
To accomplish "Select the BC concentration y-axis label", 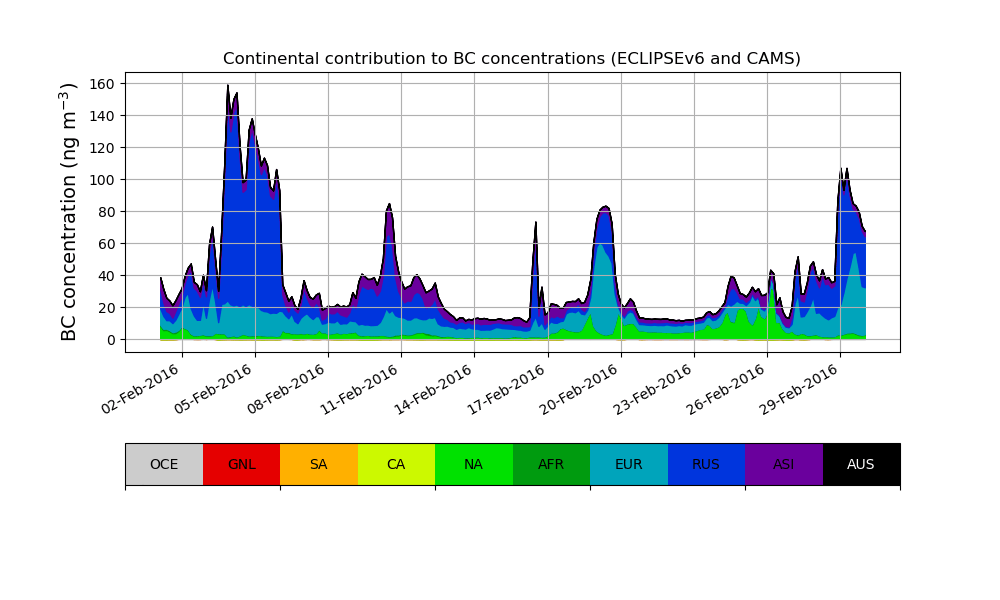I will [x=69, y=212].
